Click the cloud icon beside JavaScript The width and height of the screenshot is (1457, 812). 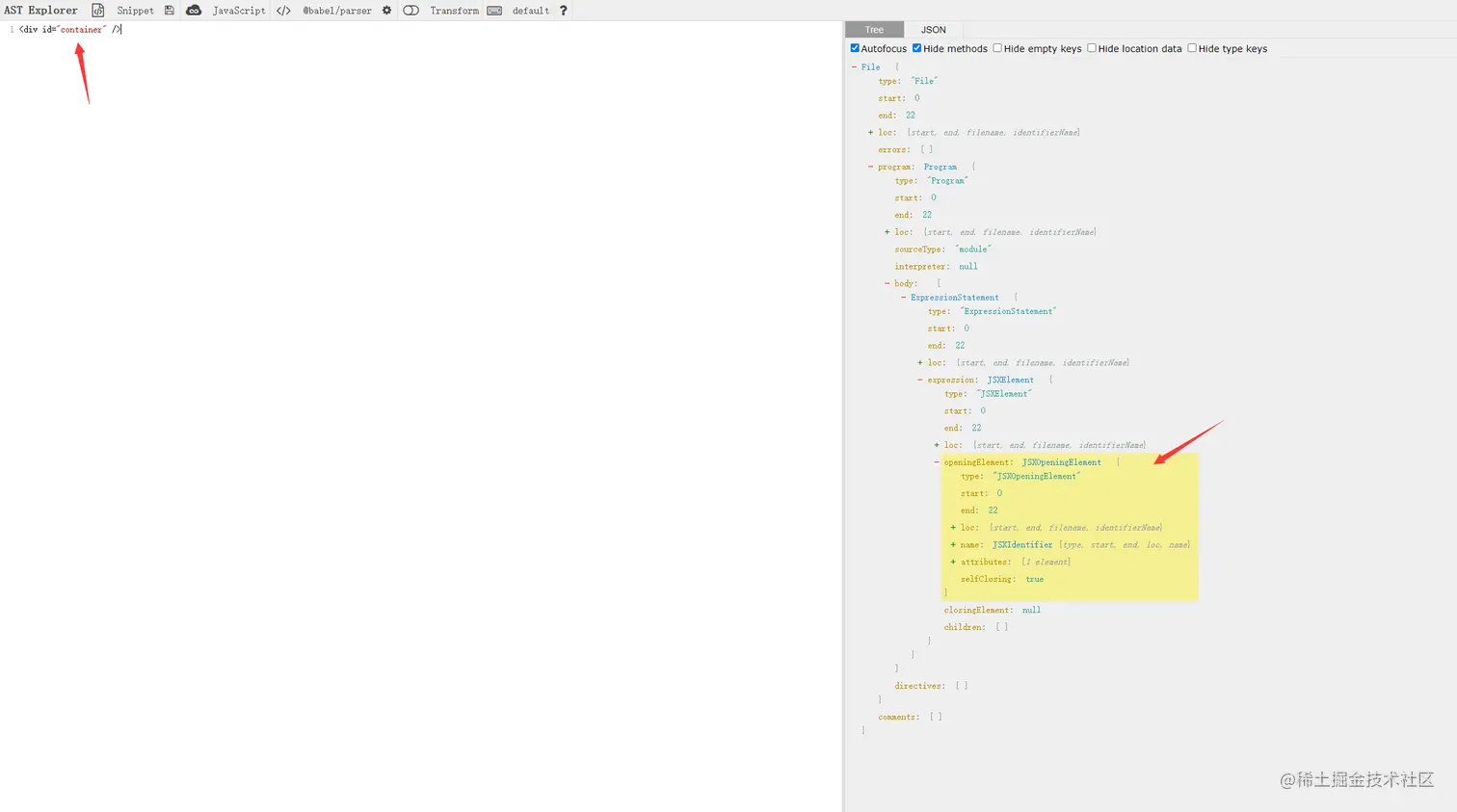point(194,11)
